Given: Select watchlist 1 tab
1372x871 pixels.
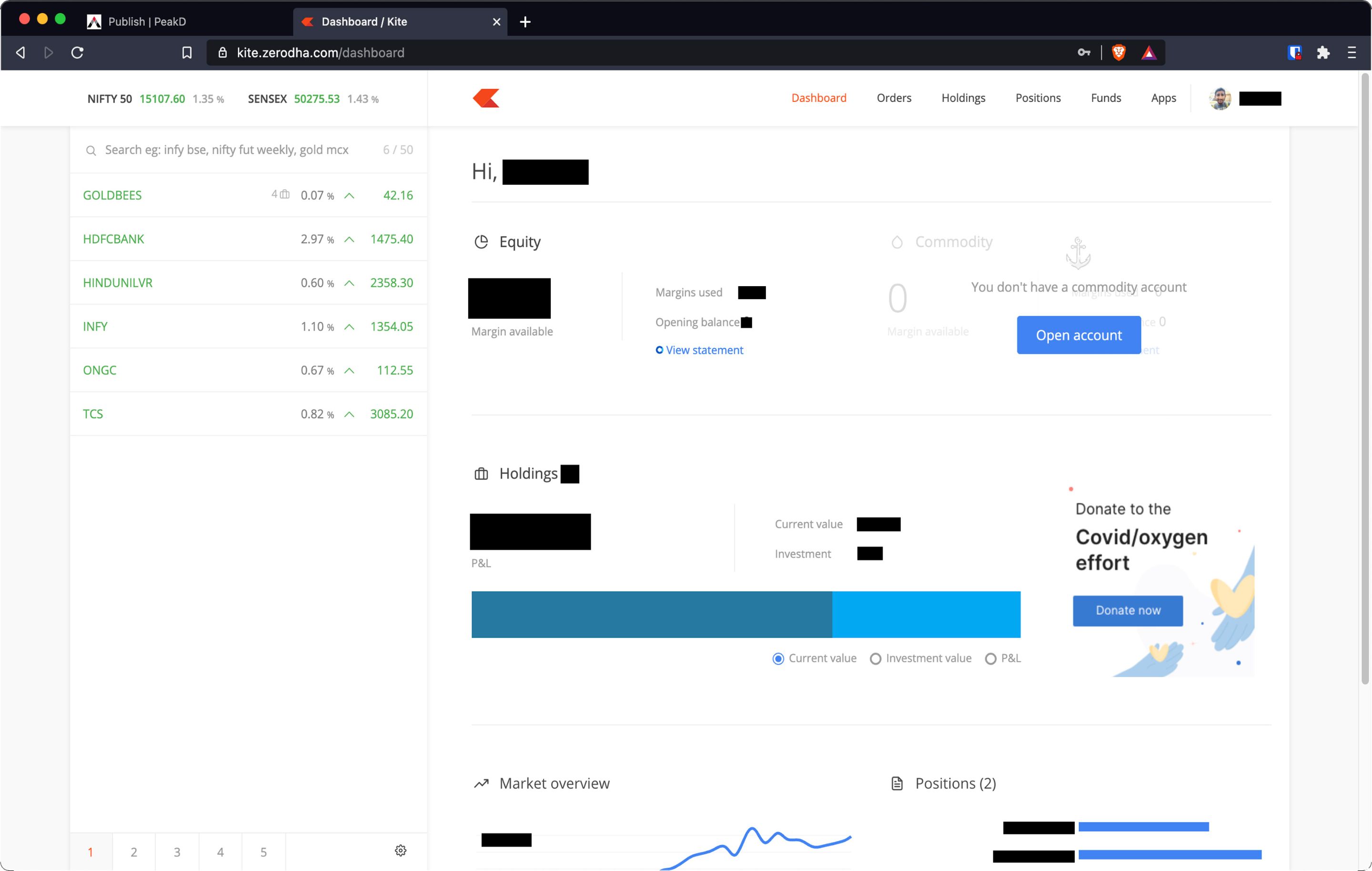Looking at the screenshot, I should (91, 851).
